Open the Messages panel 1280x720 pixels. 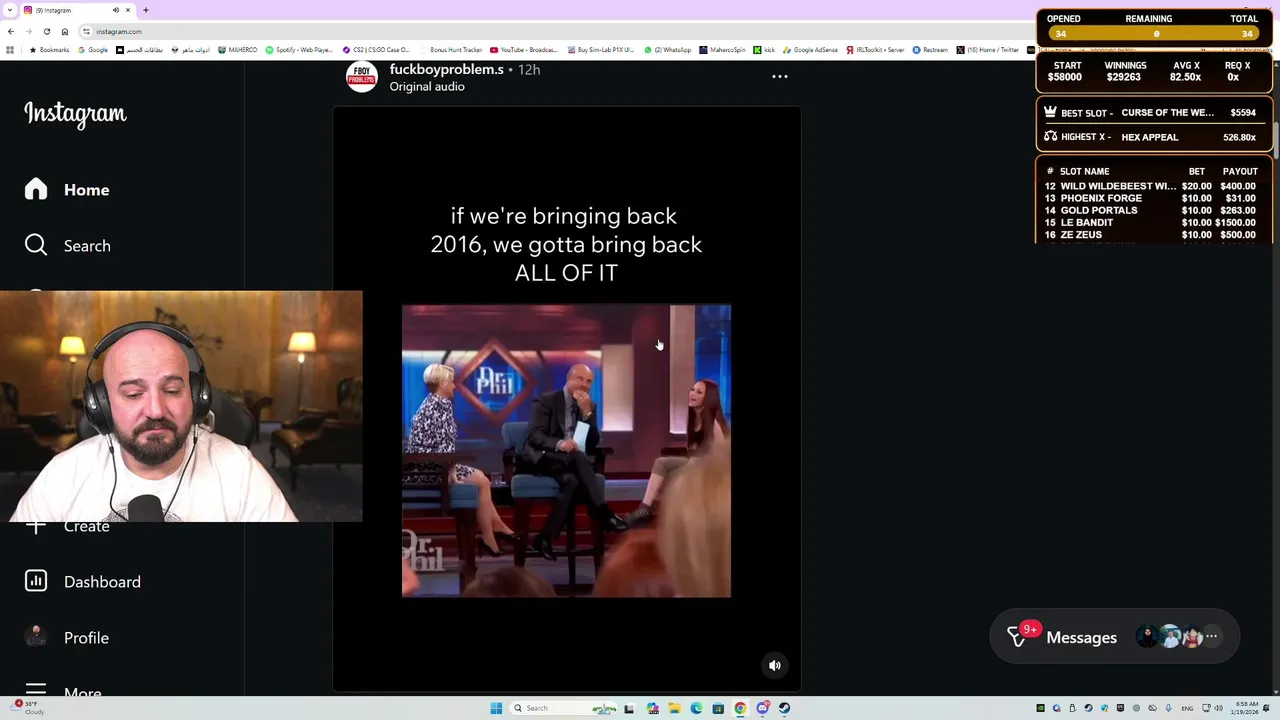coord(1115,637)
